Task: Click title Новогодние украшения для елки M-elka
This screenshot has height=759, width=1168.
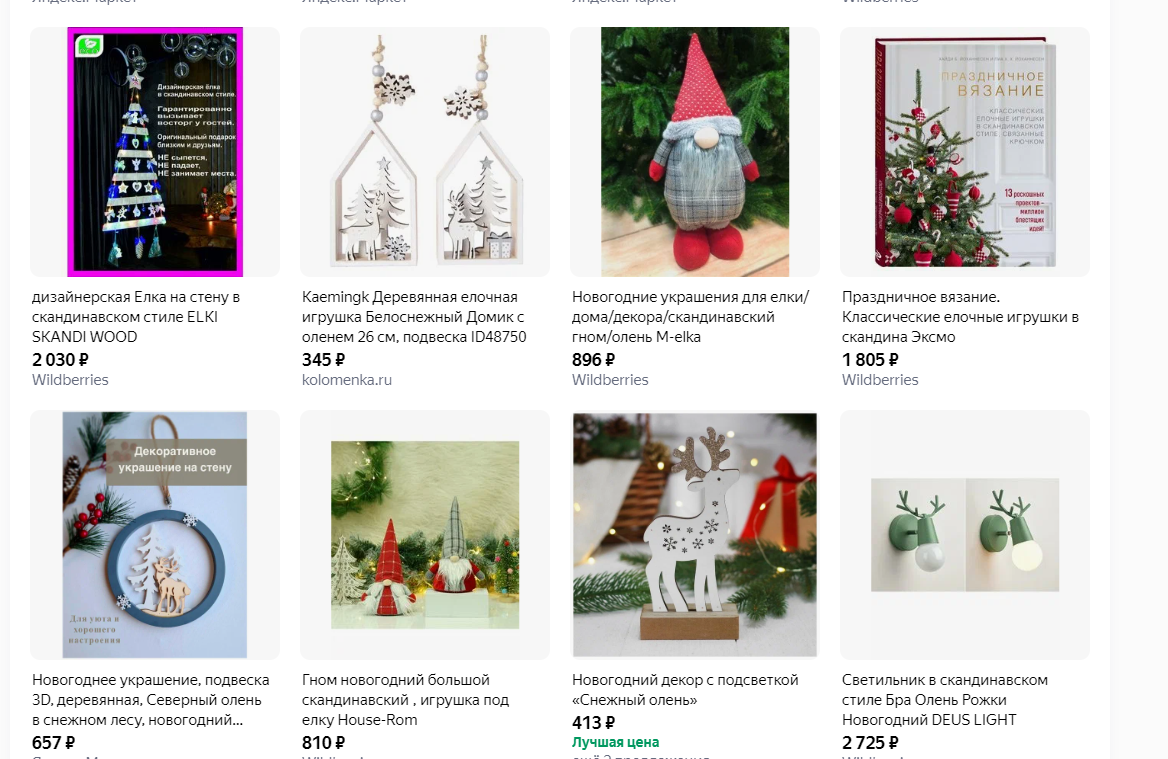Action: [x=691, y=317]
